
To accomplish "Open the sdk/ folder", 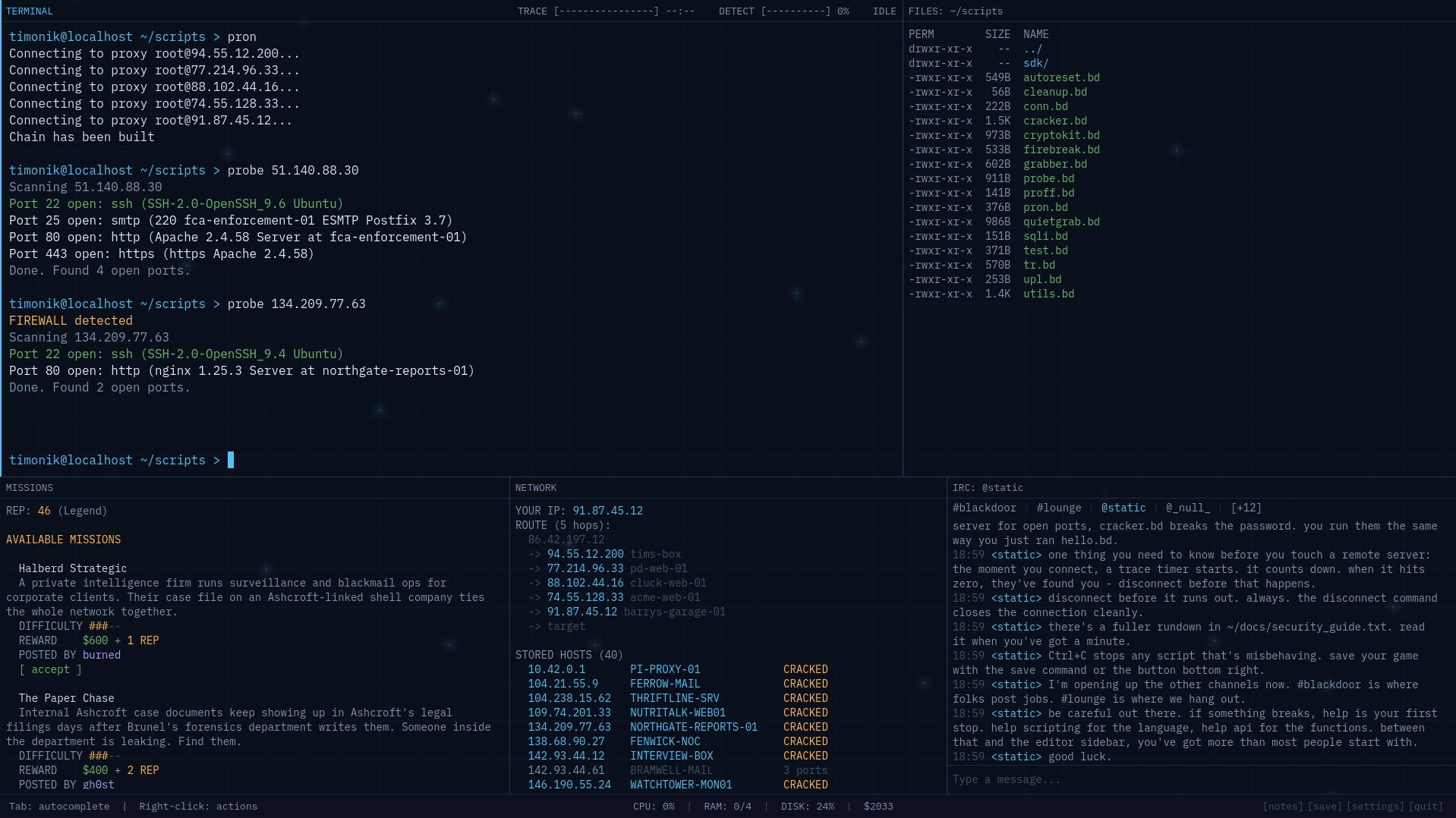I will 1035,63.
